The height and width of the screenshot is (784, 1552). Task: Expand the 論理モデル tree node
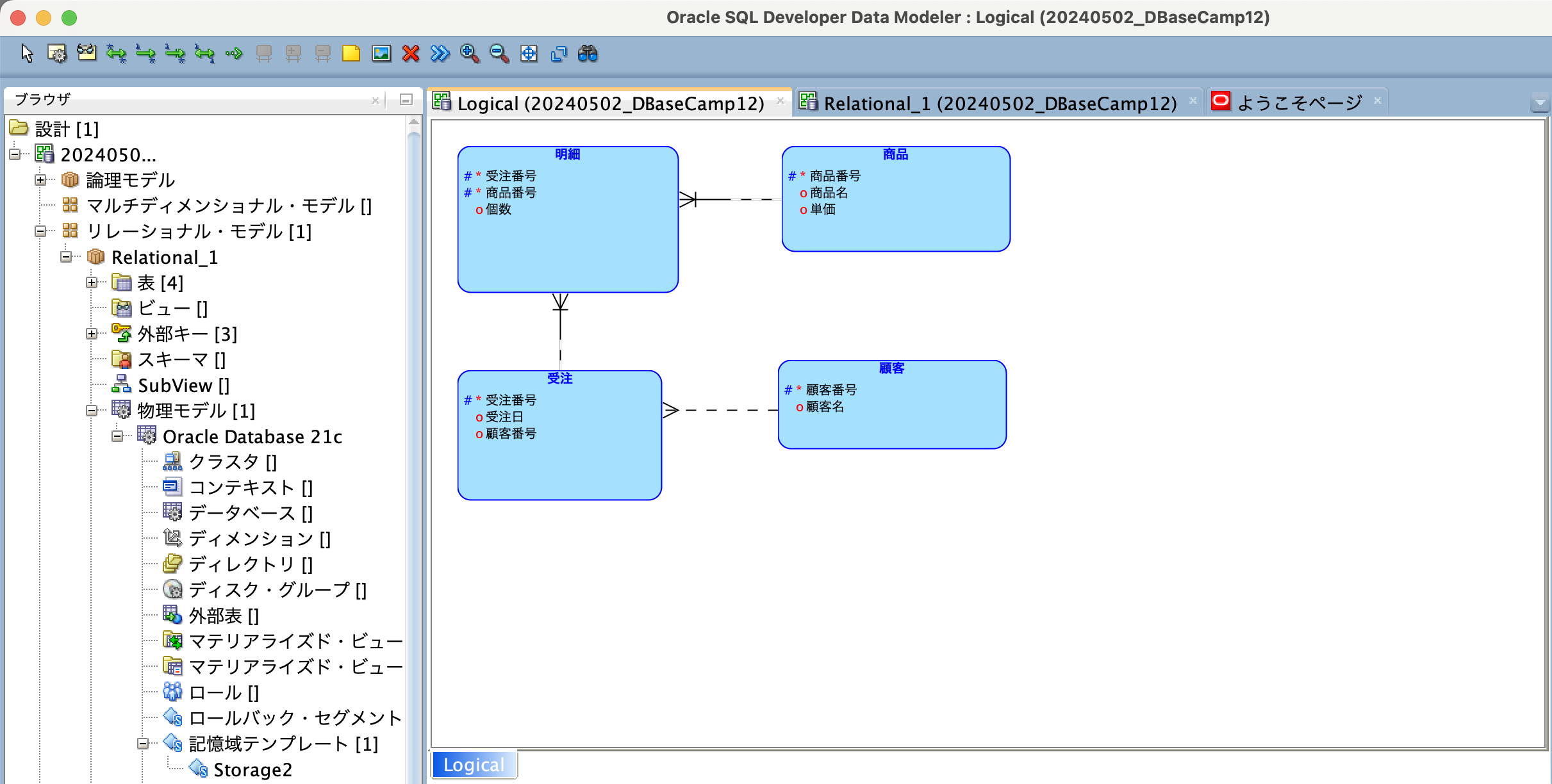pos(40,180)
